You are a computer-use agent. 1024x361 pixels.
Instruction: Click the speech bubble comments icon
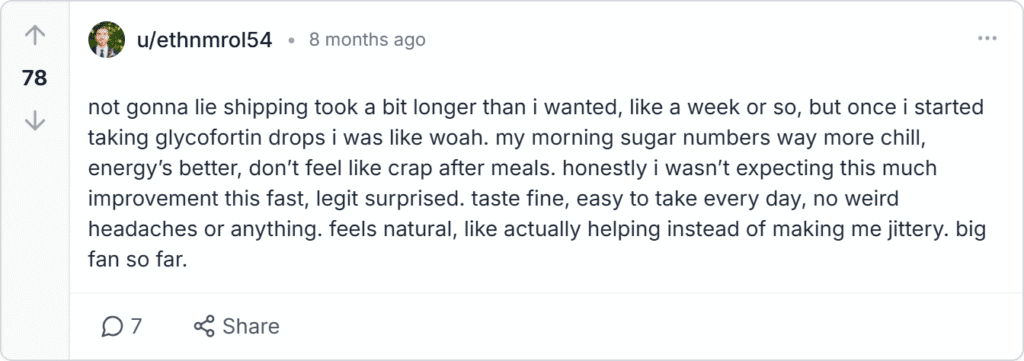[x=112, y=326]
